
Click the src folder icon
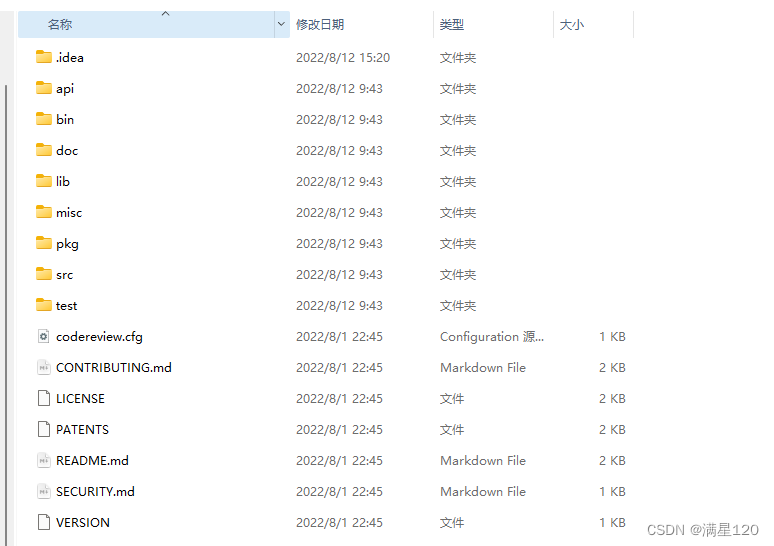(x=43, y=274)
